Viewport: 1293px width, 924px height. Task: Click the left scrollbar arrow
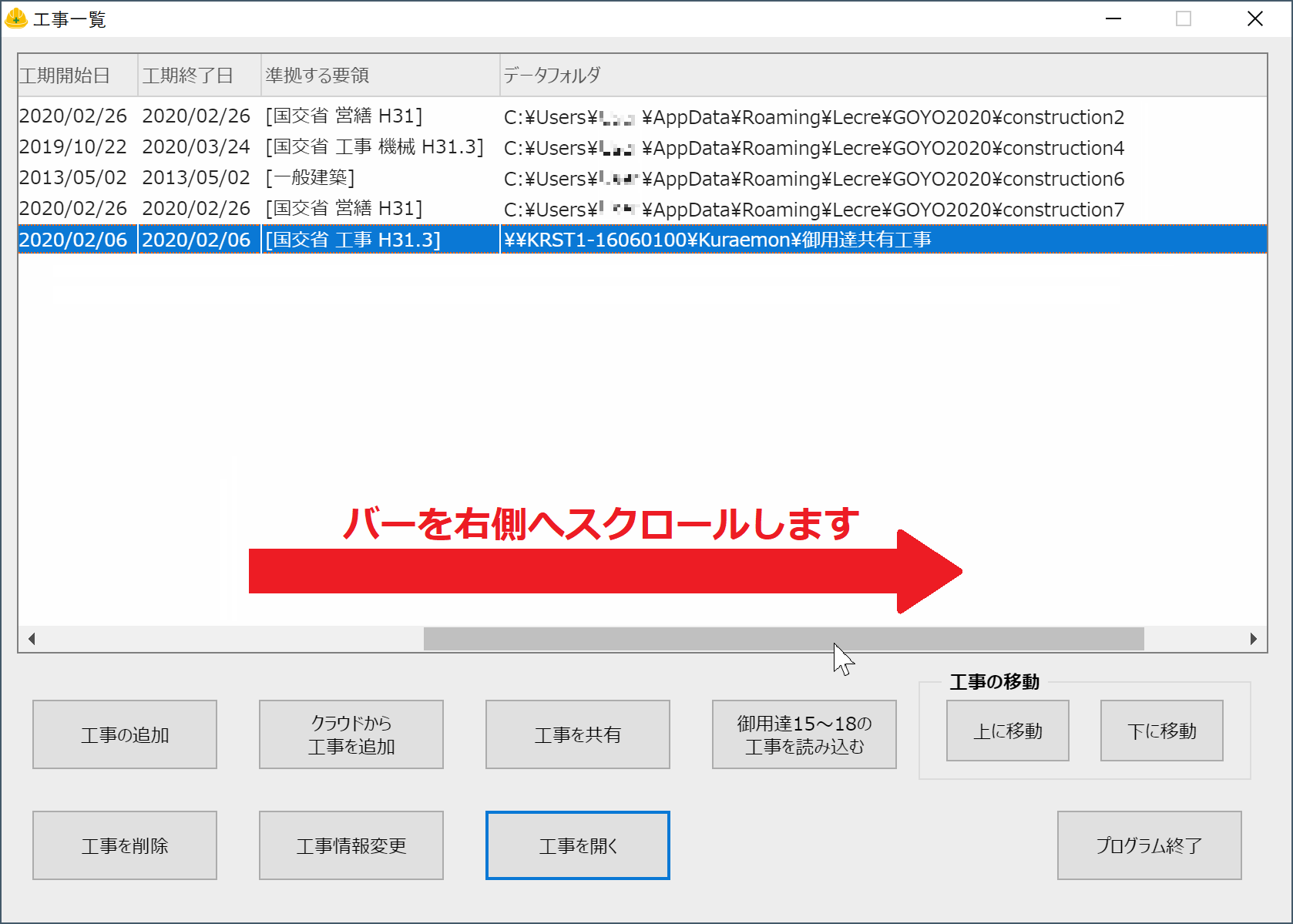point(32,638)
